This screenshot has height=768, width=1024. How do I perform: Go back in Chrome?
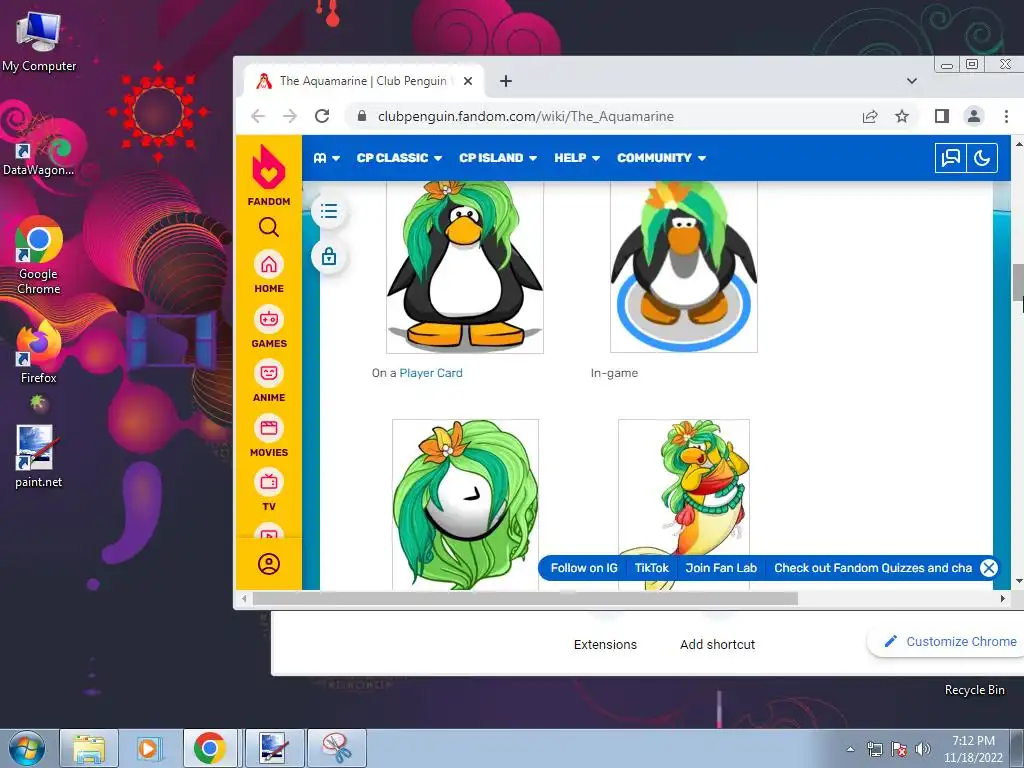click(258, 116)
